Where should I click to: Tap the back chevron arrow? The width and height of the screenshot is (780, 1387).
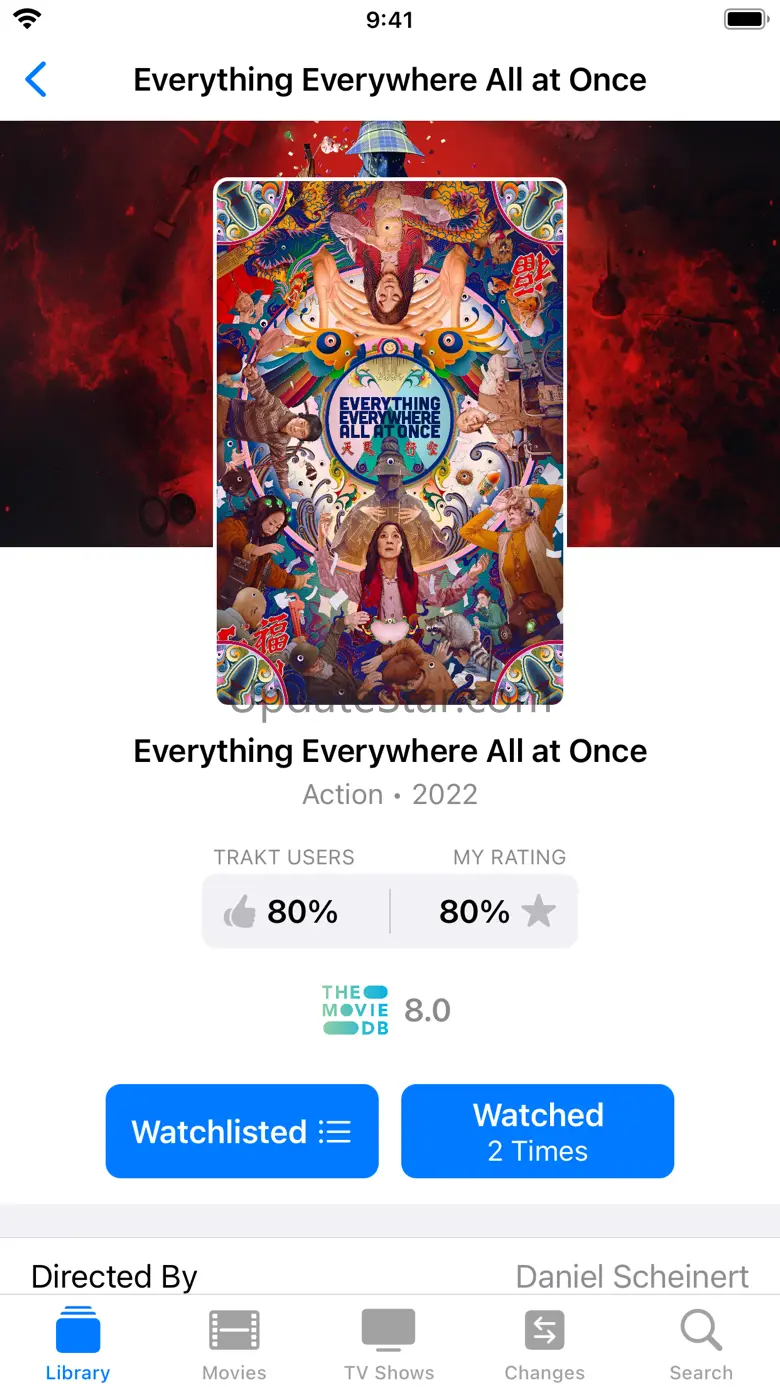click(36, 79)
